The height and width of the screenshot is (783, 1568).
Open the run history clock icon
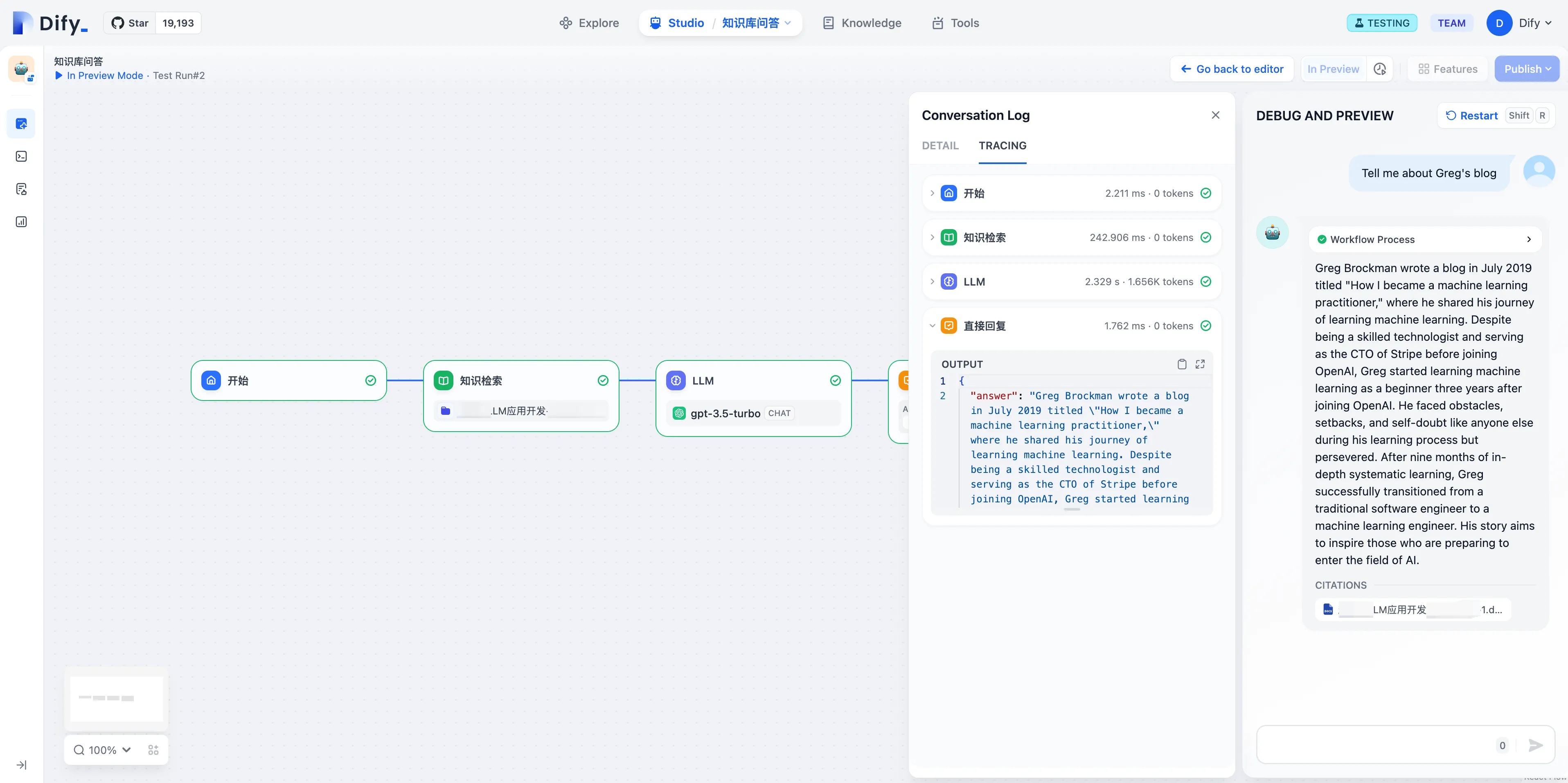click(1380, 69)
